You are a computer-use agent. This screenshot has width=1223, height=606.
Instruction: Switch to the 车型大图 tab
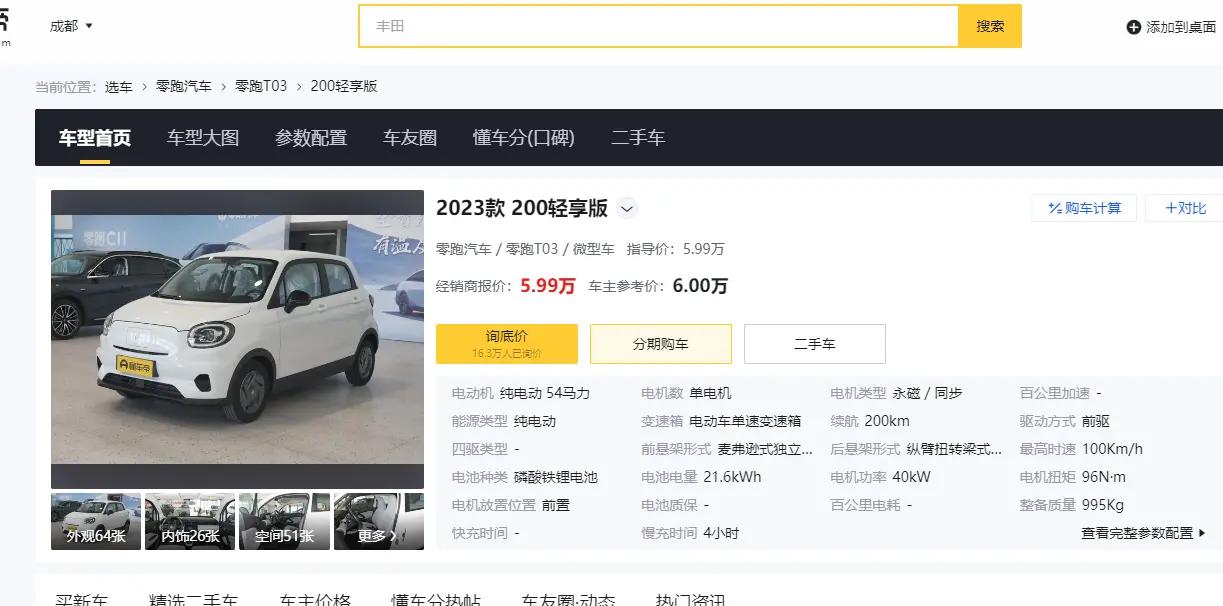point(202,138)
